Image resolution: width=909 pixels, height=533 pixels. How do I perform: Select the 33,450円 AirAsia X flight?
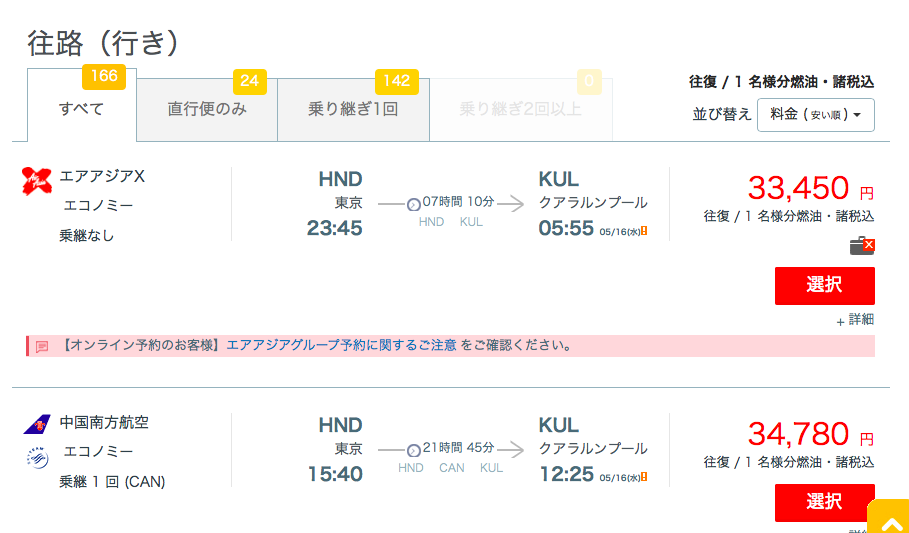click(824, 286)
